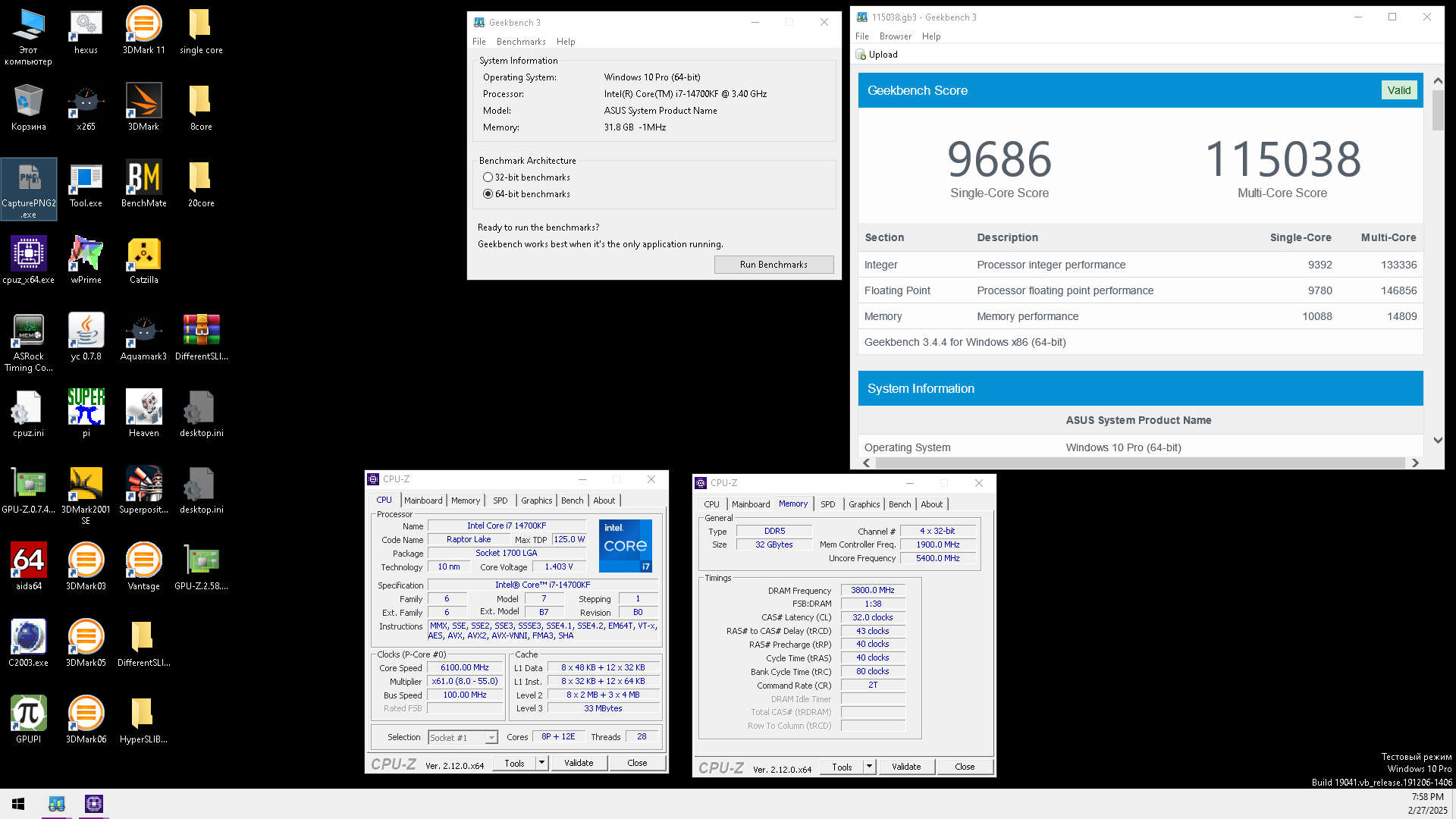
Task: Click the Upload icon in Geekbench results
Action: pyautogui.click(x=861, y=55)
